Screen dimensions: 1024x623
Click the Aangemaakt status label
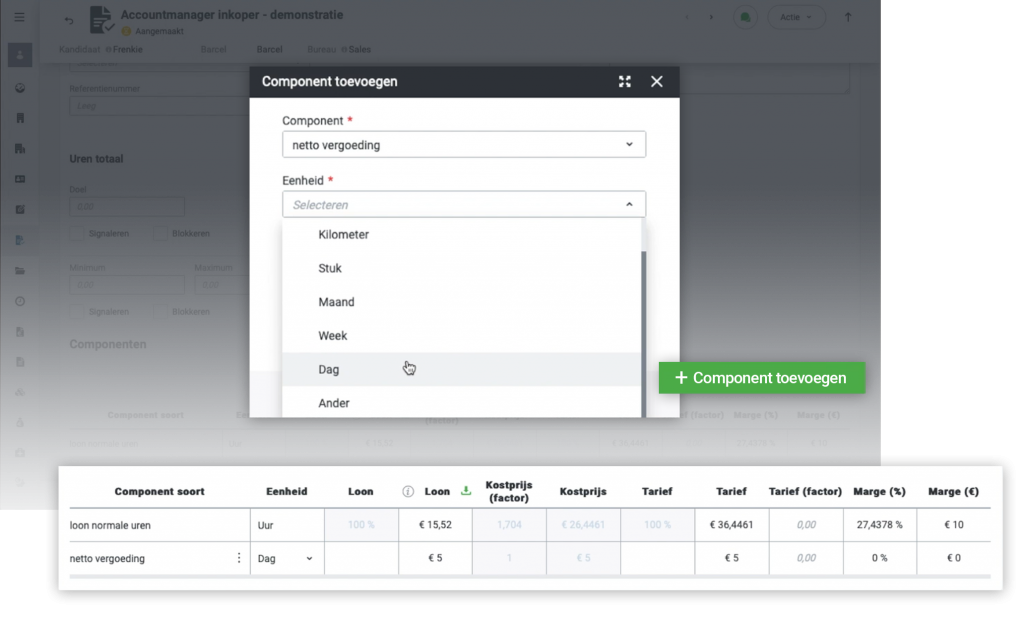click(x=159, y=31)
